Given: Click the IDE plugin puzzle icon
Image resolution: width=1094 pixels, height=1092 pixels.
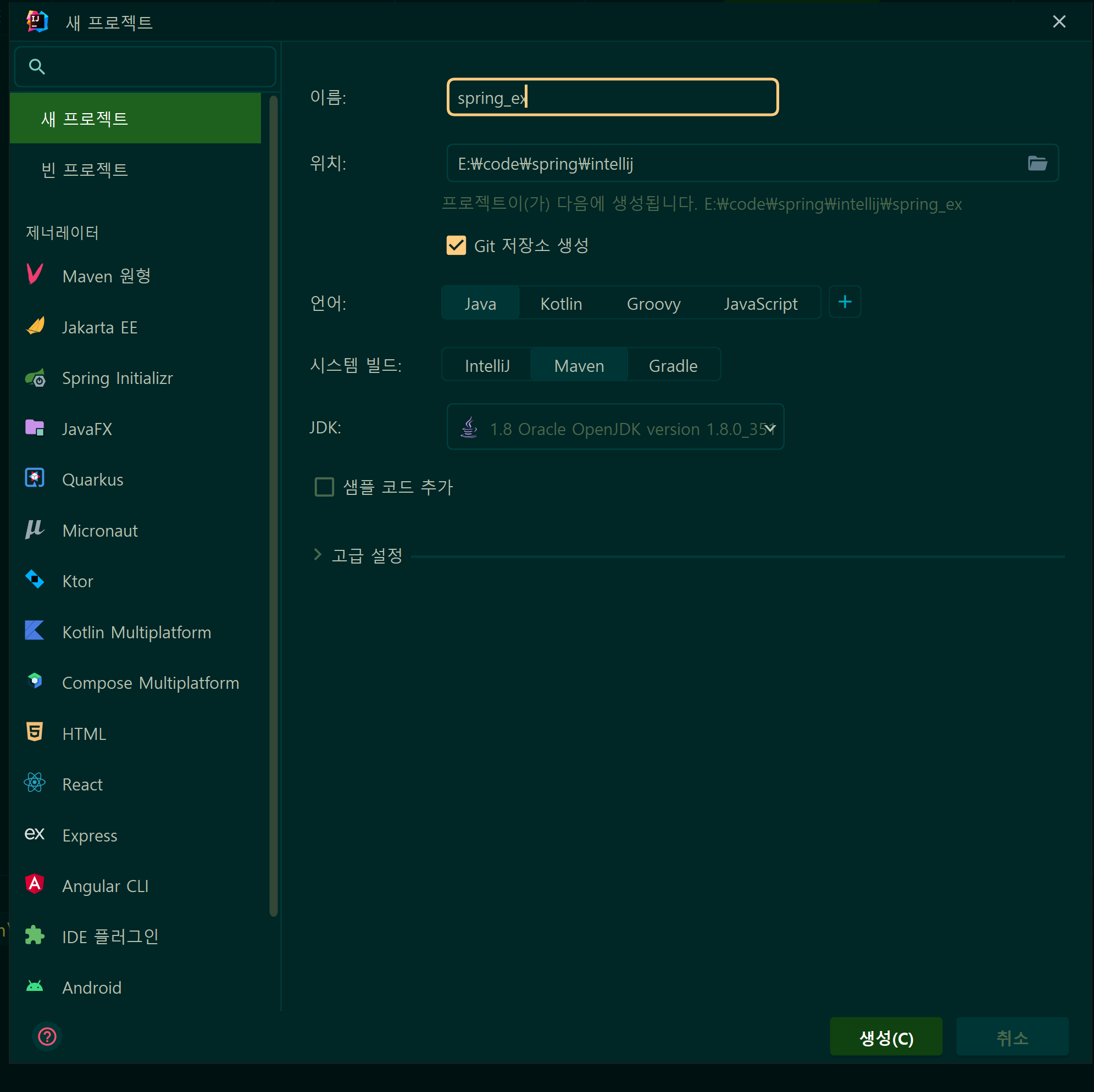Looking at the screenshot, I should click(35, 935).
